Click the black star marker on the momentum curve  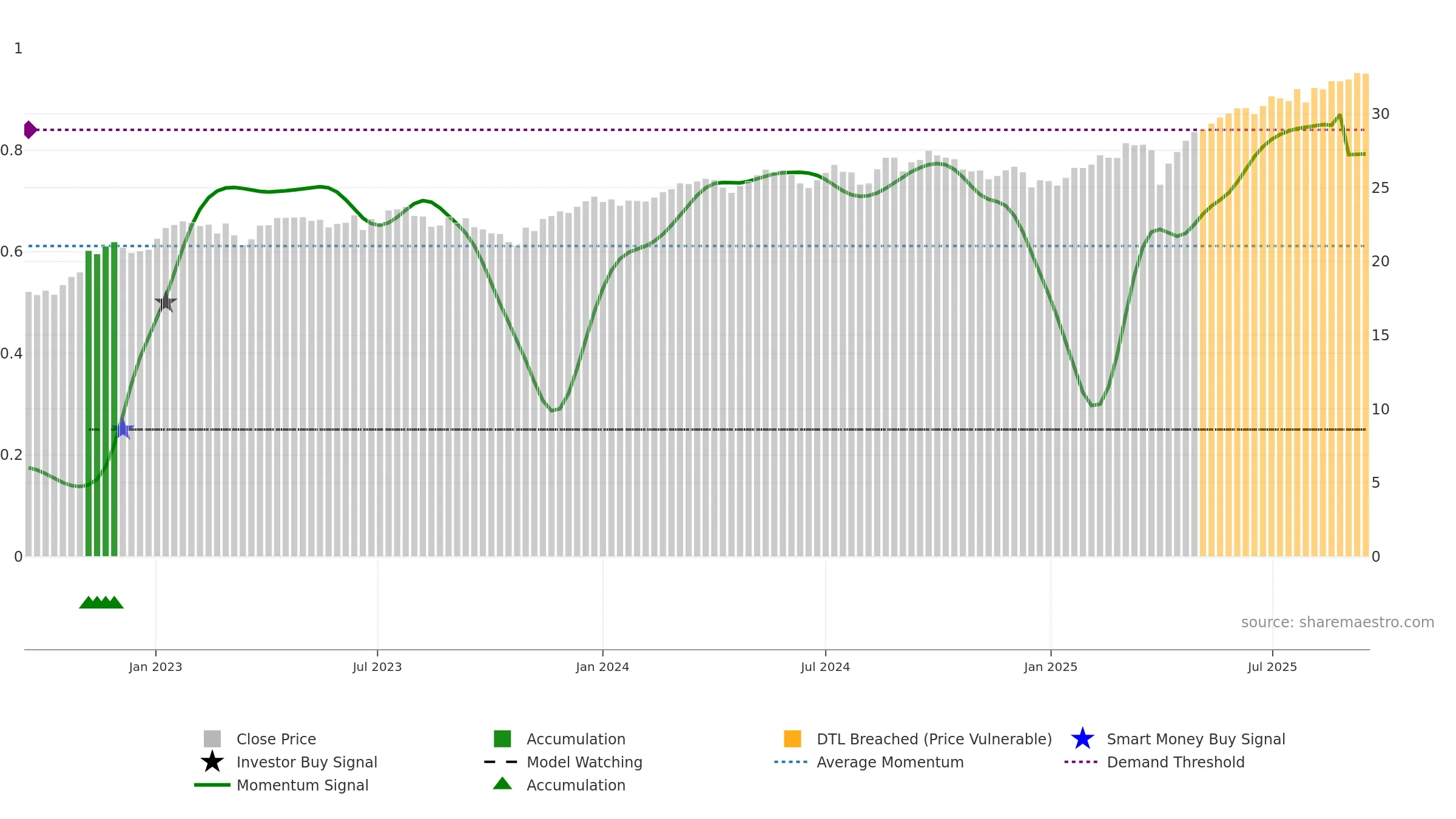(x=166, y=302)
